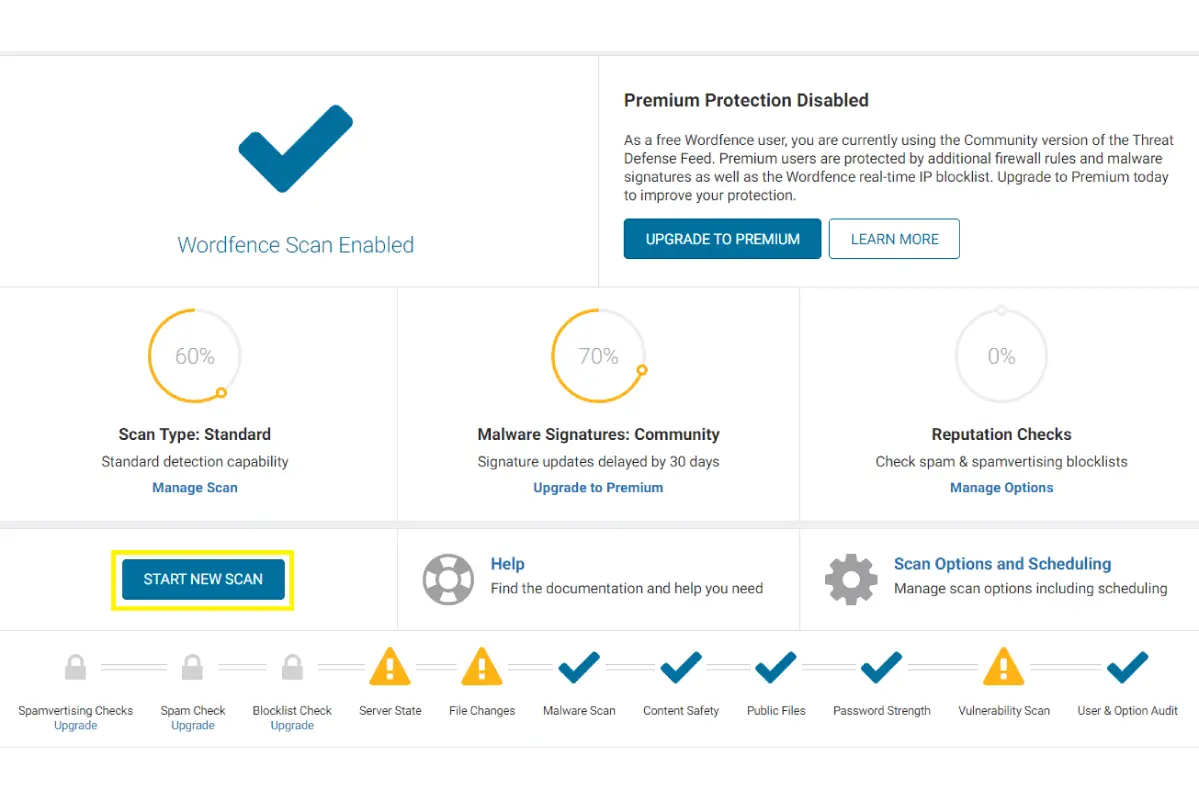Click the large Wordfence Scan Enabled checkmark
1199x799 pixels.
[x=295, y=148]
